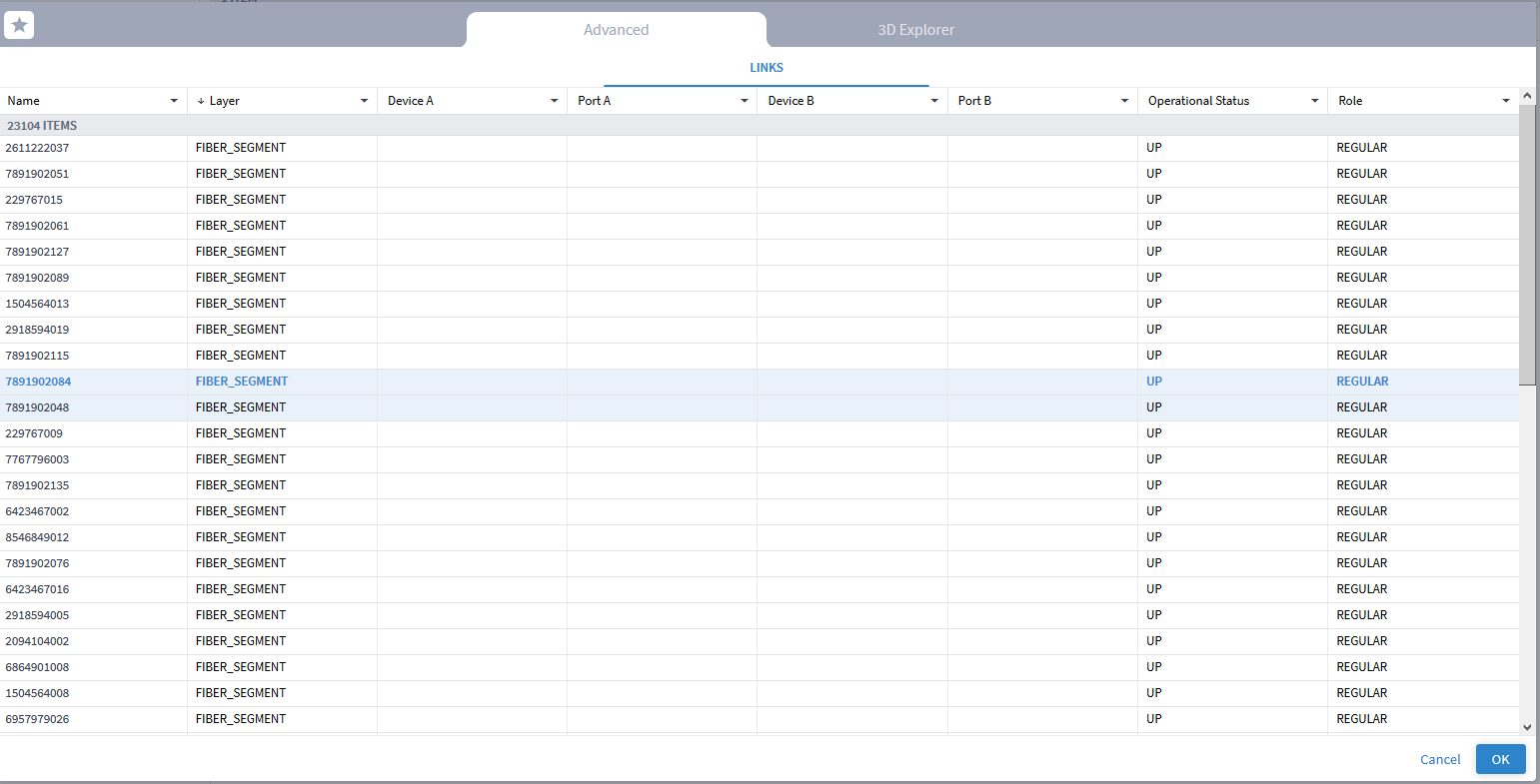Screen dimensions: 1540x784
Task: Open the Operational Status column dropdown
Action: click(1314, 101)
